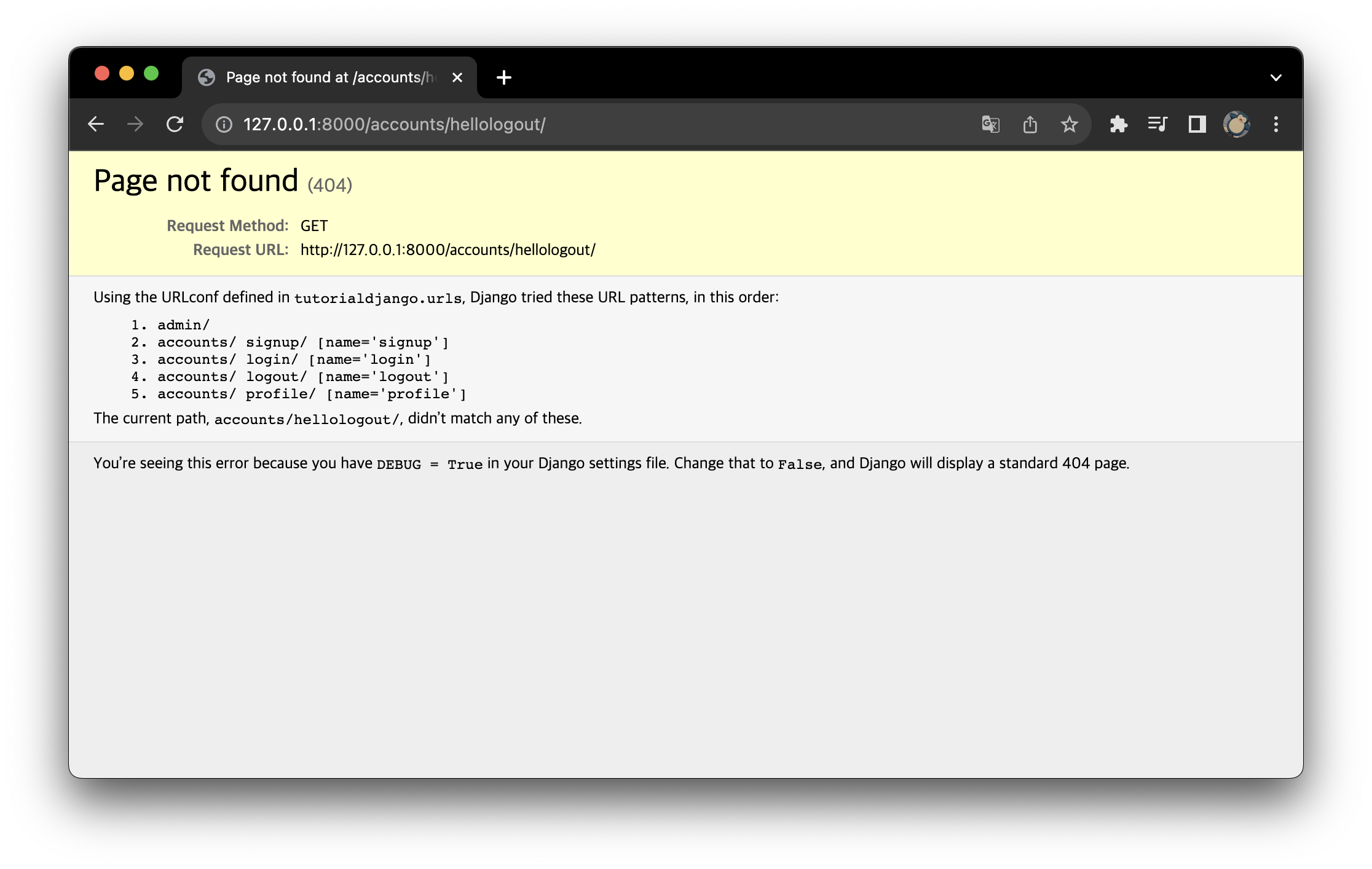
Task: Click the Request URL label
Action: pos(241,250)
